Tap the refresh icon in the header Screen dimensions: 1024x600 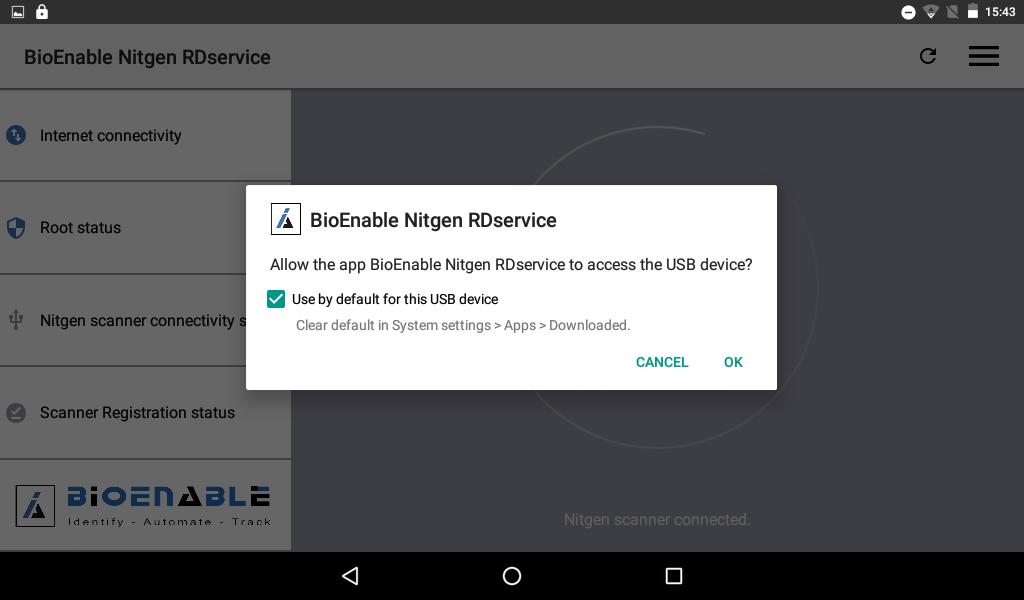click(927, 56)
